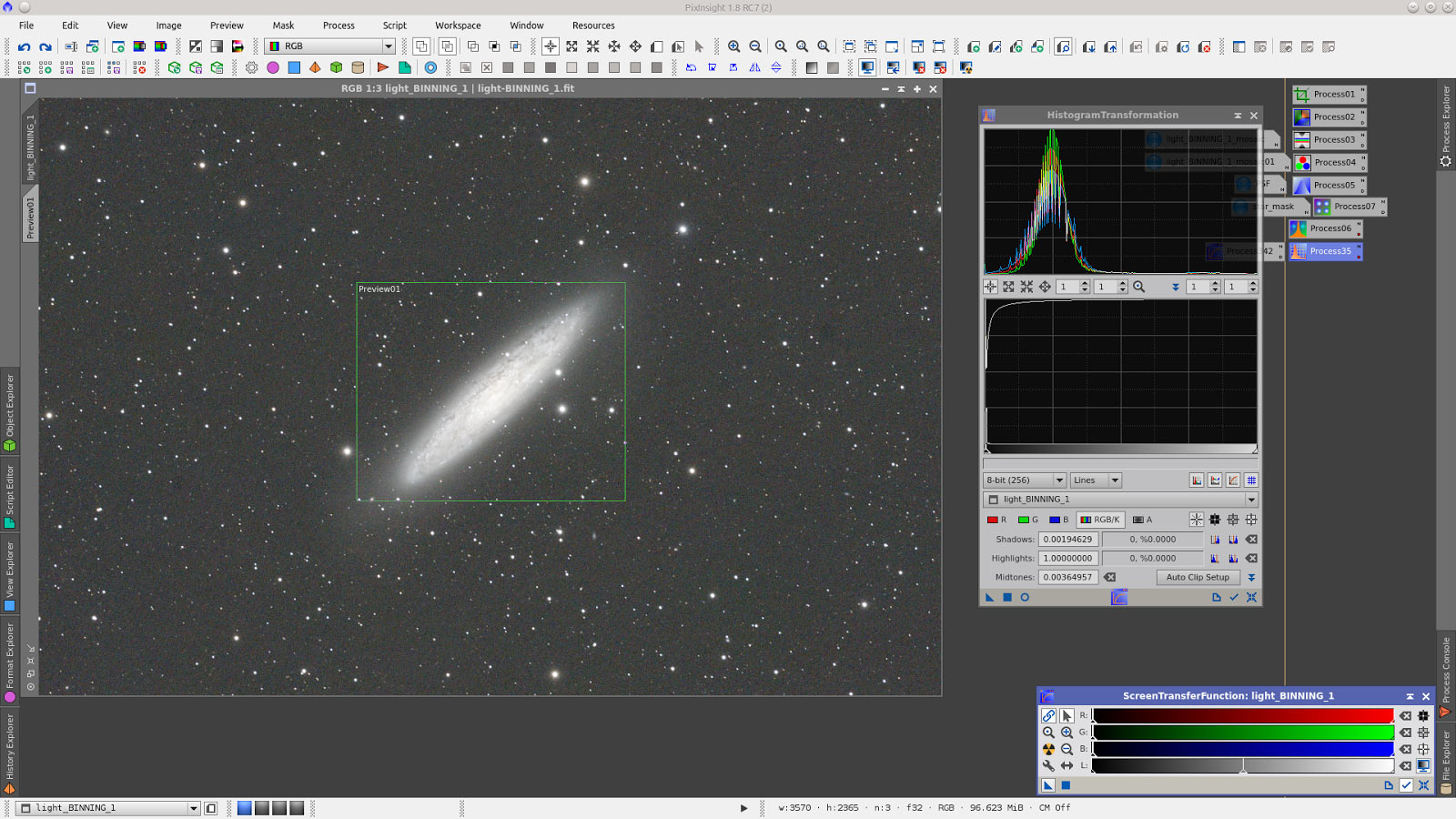Click the zoom-in magnifier icon in ScreenTransferFunction
The width and height of the screenshot is (1456, 819).
click(1067, 733)
